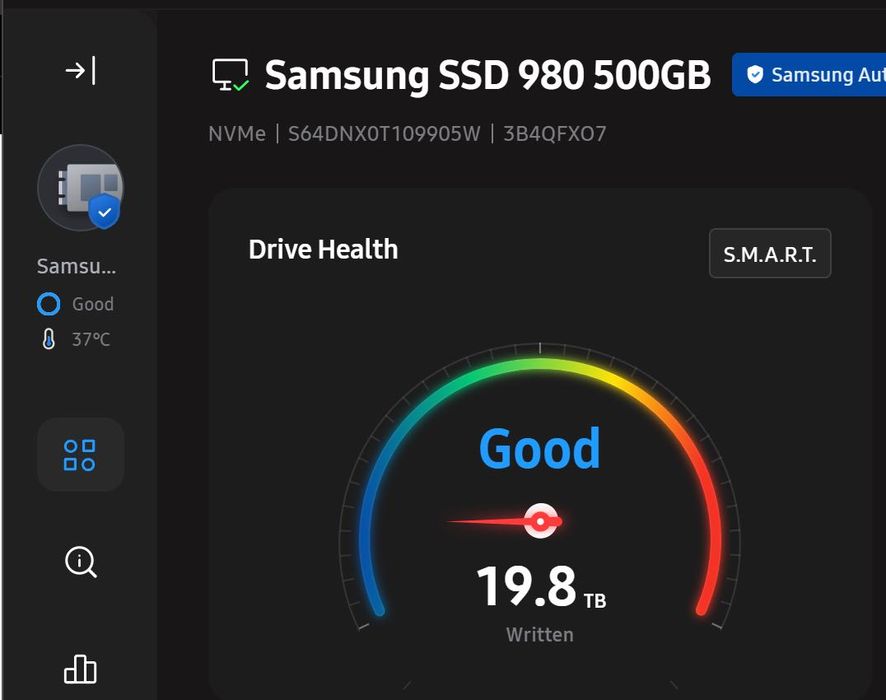Click the serial number S64DNX0T109905W
This screenshot has width=886, height=700.
(x=384, y=134)
